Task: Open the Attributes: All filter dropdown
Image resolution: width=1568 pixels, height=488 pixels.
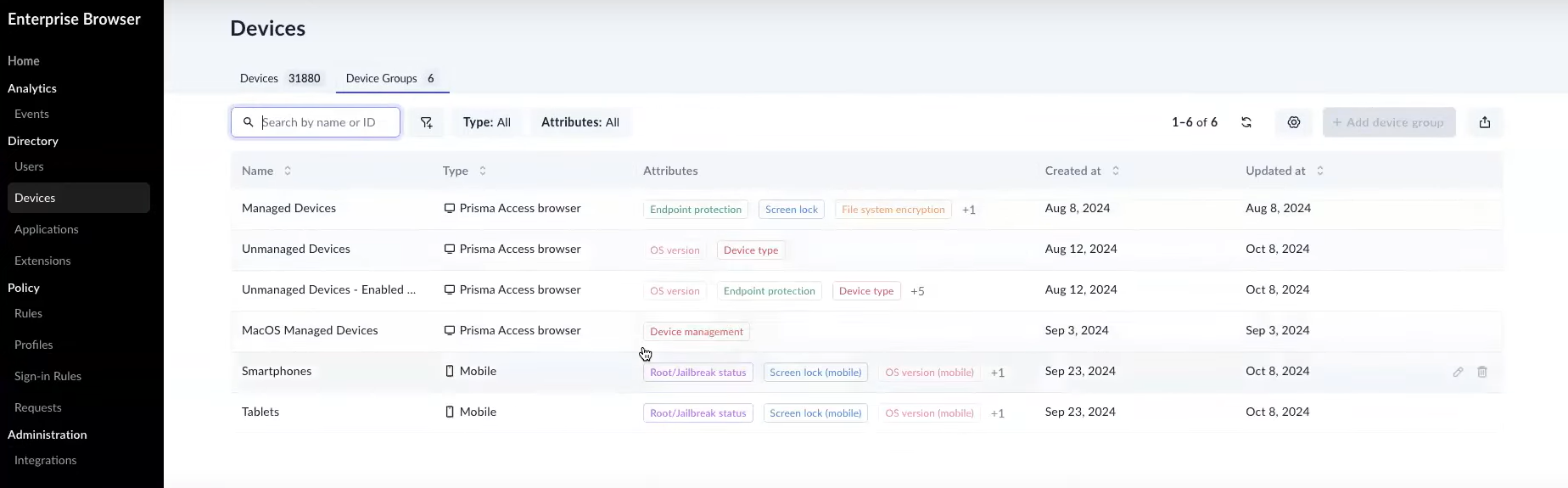Action: pyautogui.click(x=580, y=122)
